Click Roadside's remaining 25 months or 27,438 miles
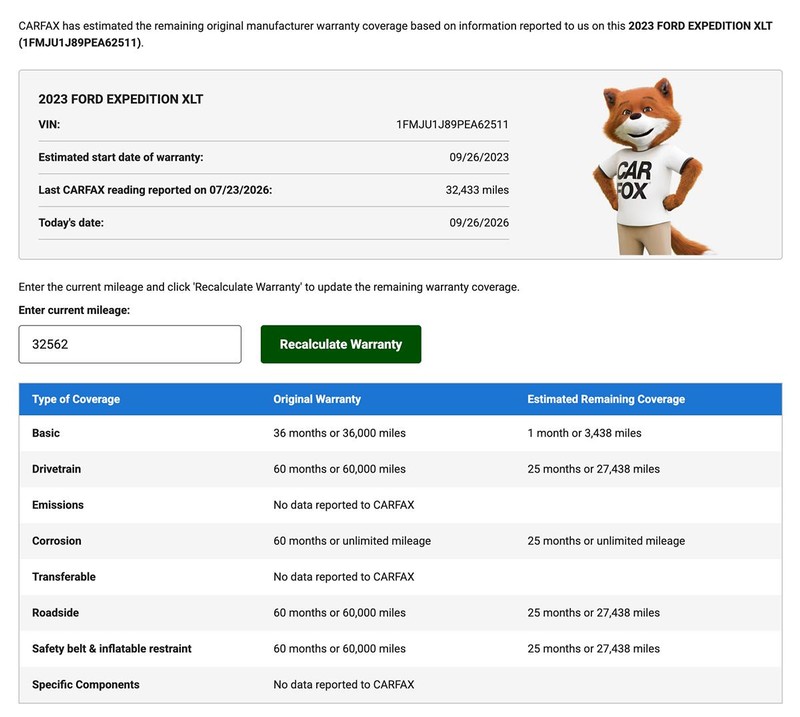 pyautogui.click(x=593, y=612)
